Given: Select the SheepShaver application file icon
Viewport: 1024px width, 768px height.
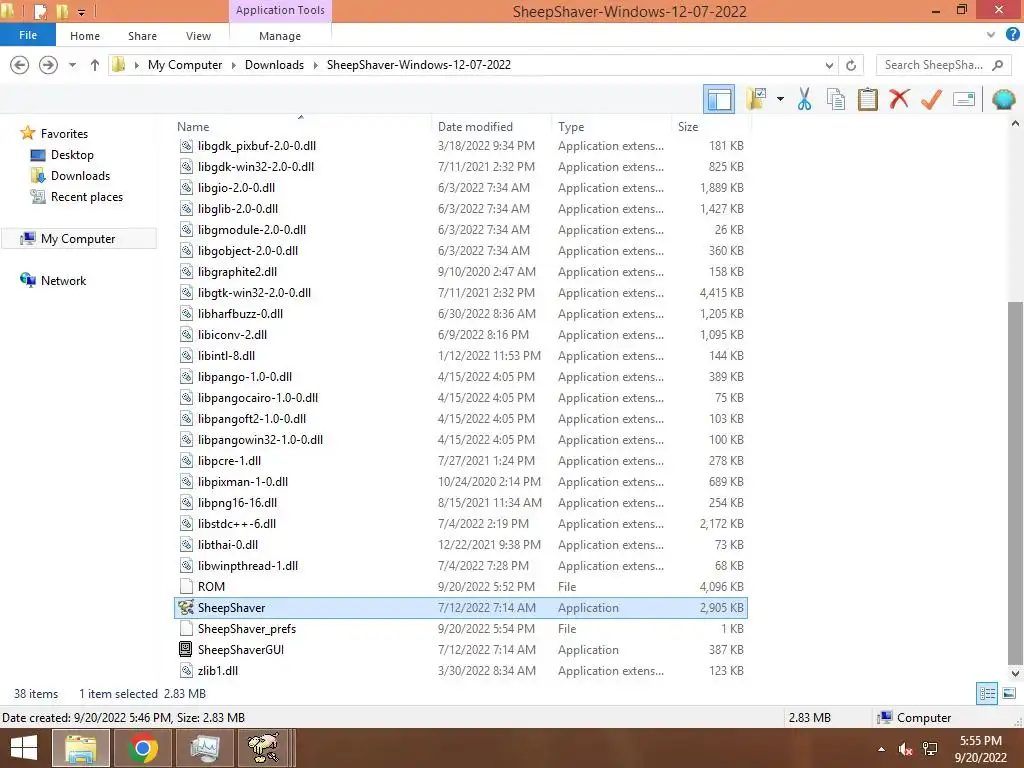Looking at the screenshot, I should click(x=186, y=607).
